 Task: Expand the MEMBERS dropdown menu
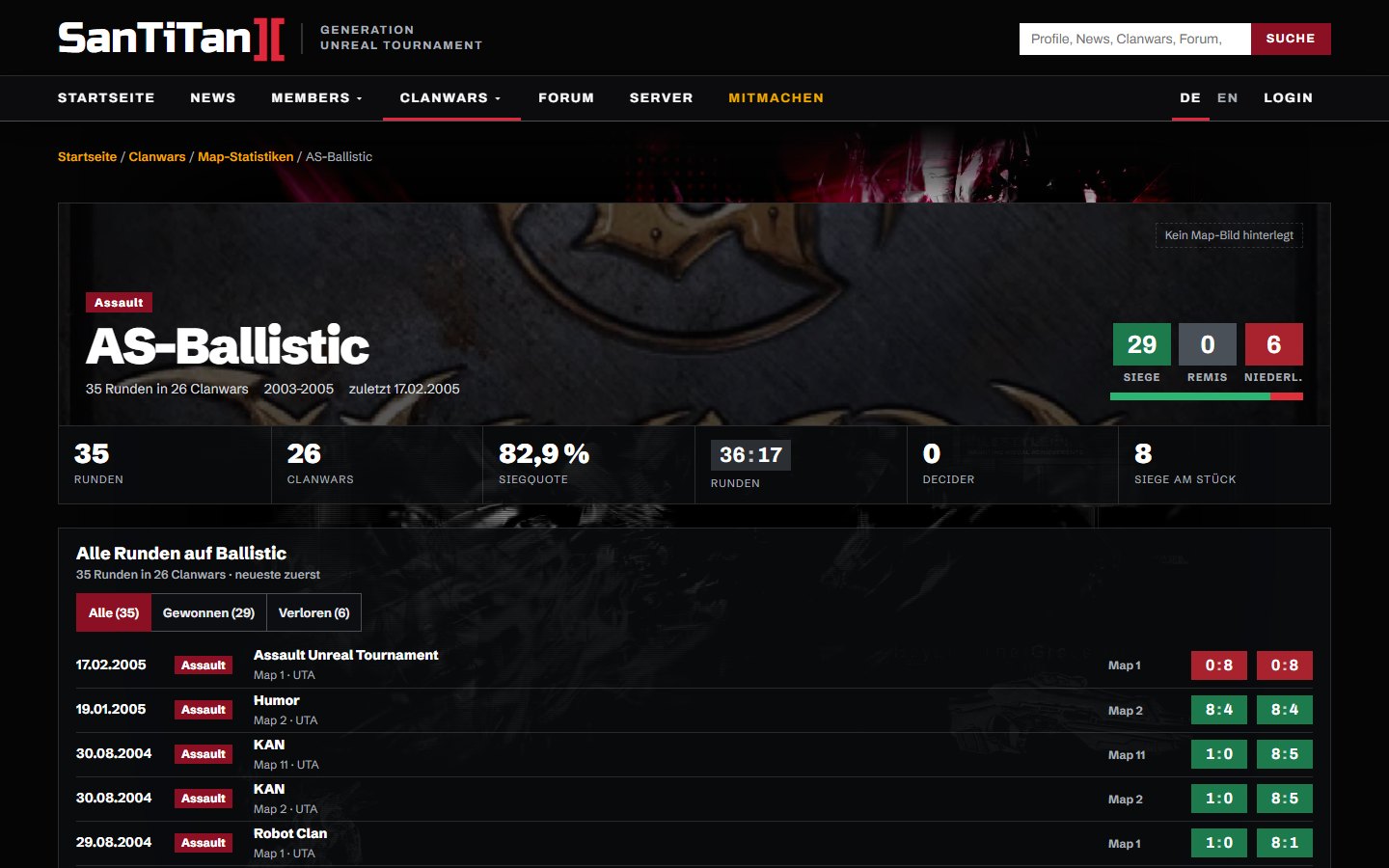point(317,97)
